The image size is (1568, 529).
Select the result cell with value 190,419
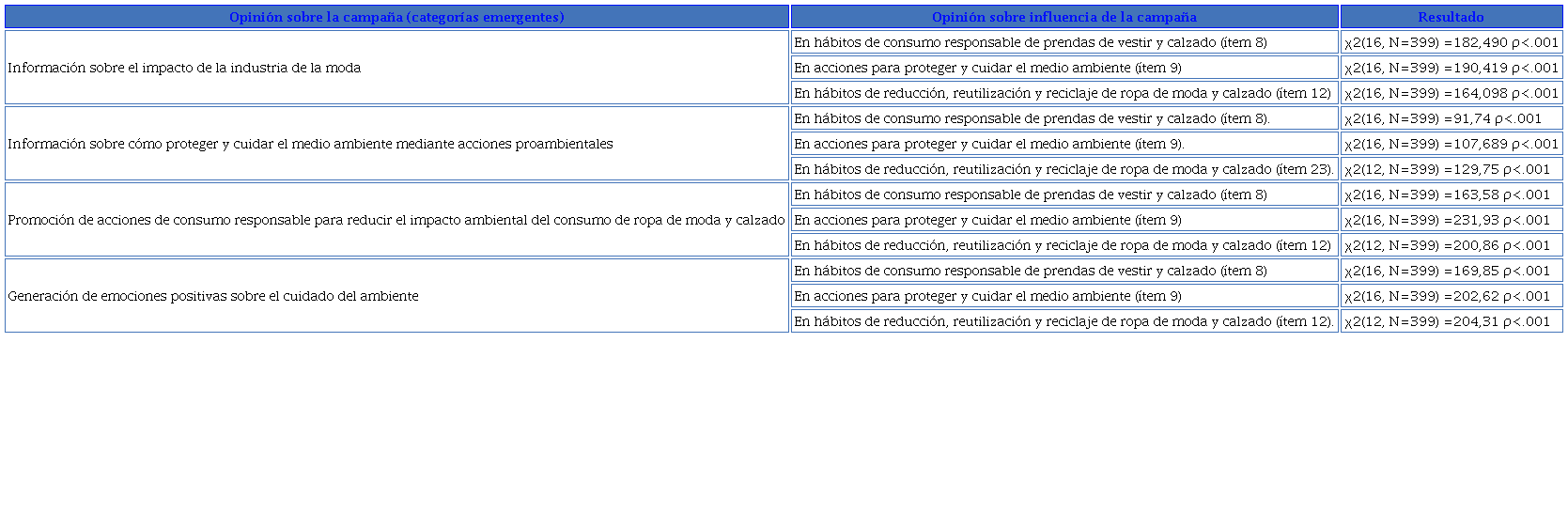click(1451, 68)
